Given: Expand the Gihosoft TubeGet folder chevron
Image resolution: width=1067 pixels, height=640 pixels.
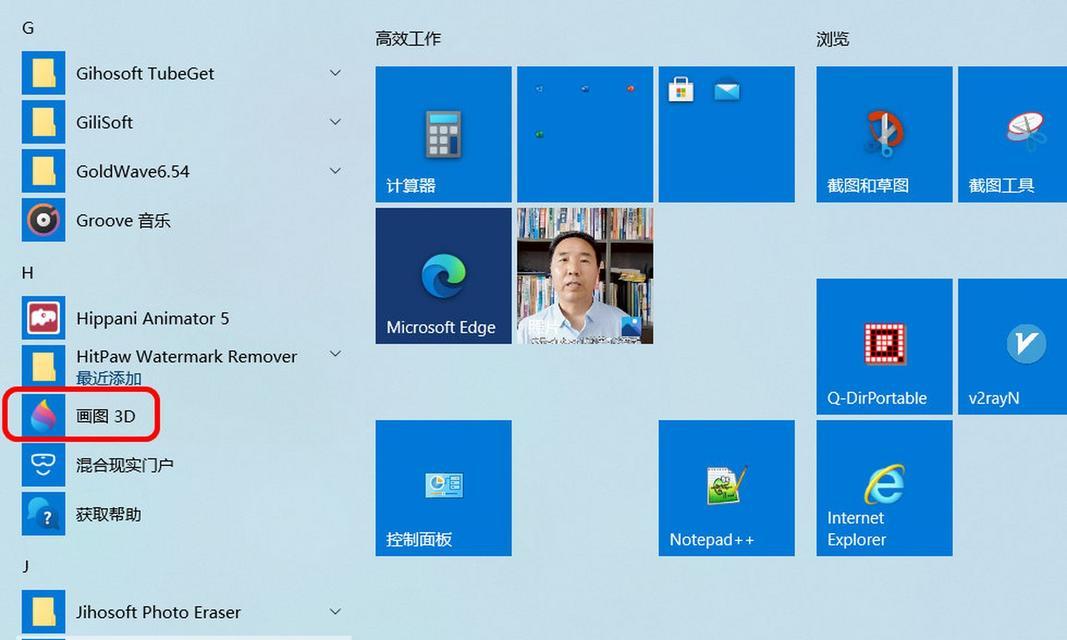Looking at the screenshot, I should tap(335, 73).
